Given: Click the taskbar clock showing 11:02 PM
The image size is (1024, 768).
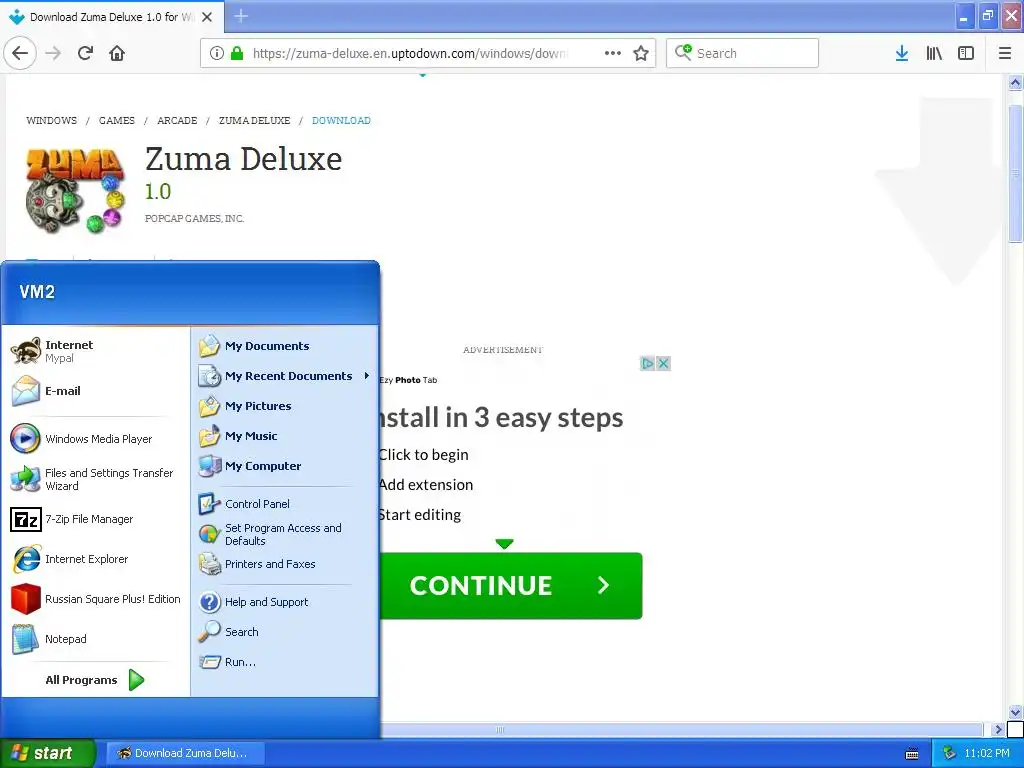Looking at the screenshot, I should [x=987, y=753].
